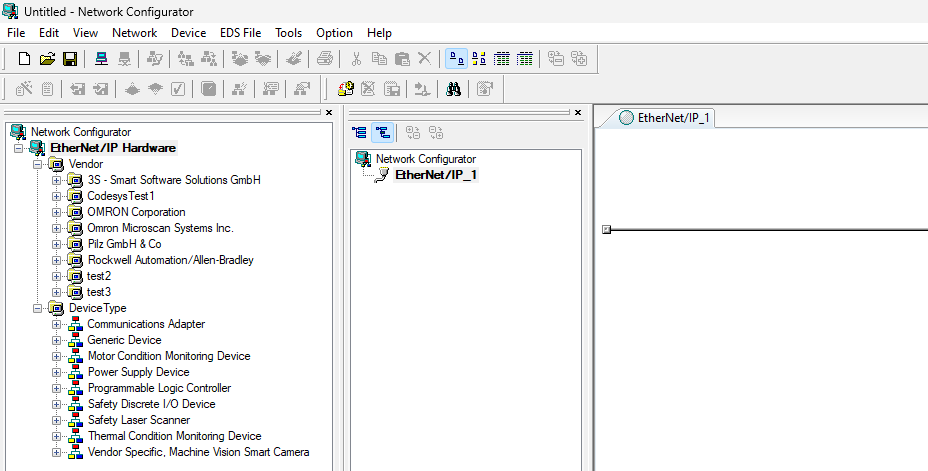The width and height of the screenshot is (928, 471).
Task: Open the File menu
Action: [x=16, y=33]
